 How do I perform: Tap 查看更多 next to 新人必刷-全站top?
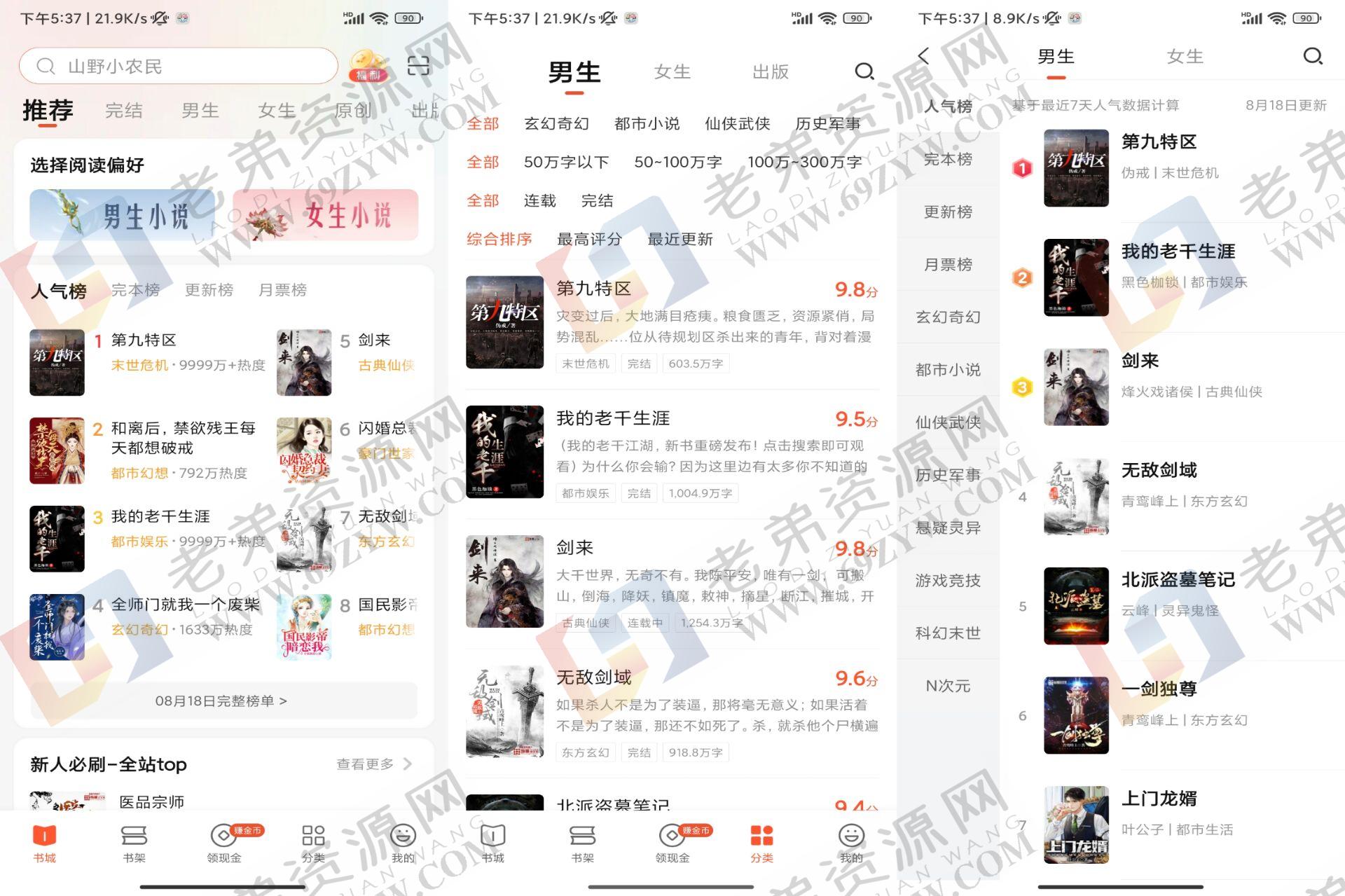point(364,764)
